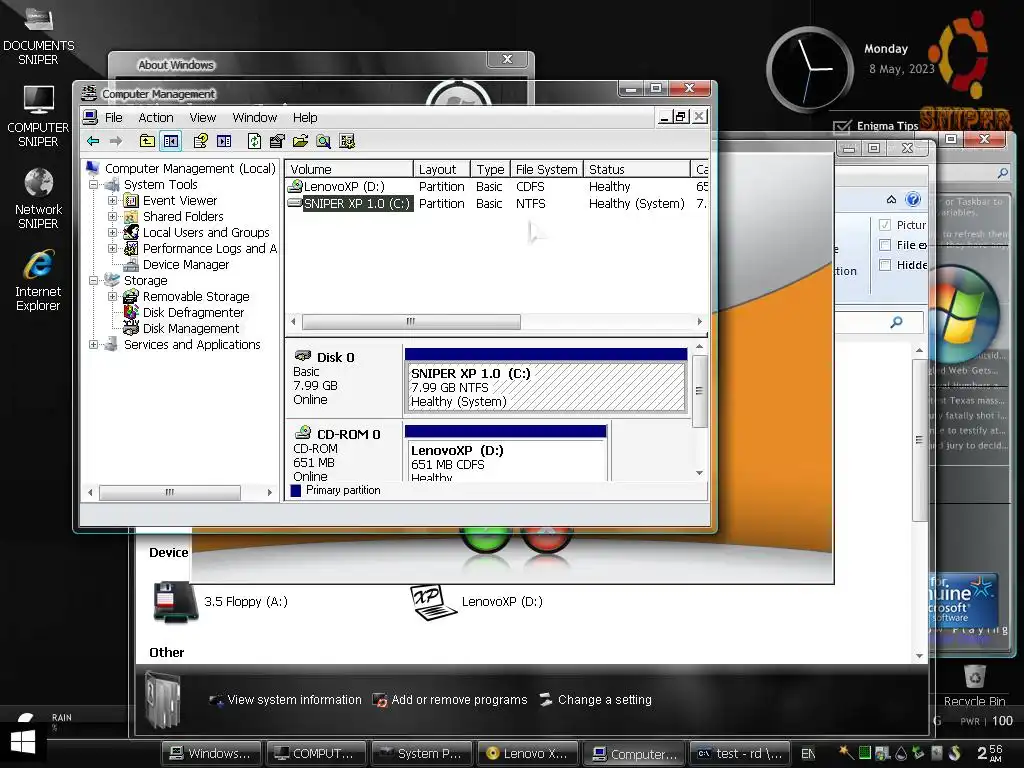Click the Forward arrow in Computer Management toolbar
Screen dimensions: 1024x768
pyautogui.click(x=116, y=141)
